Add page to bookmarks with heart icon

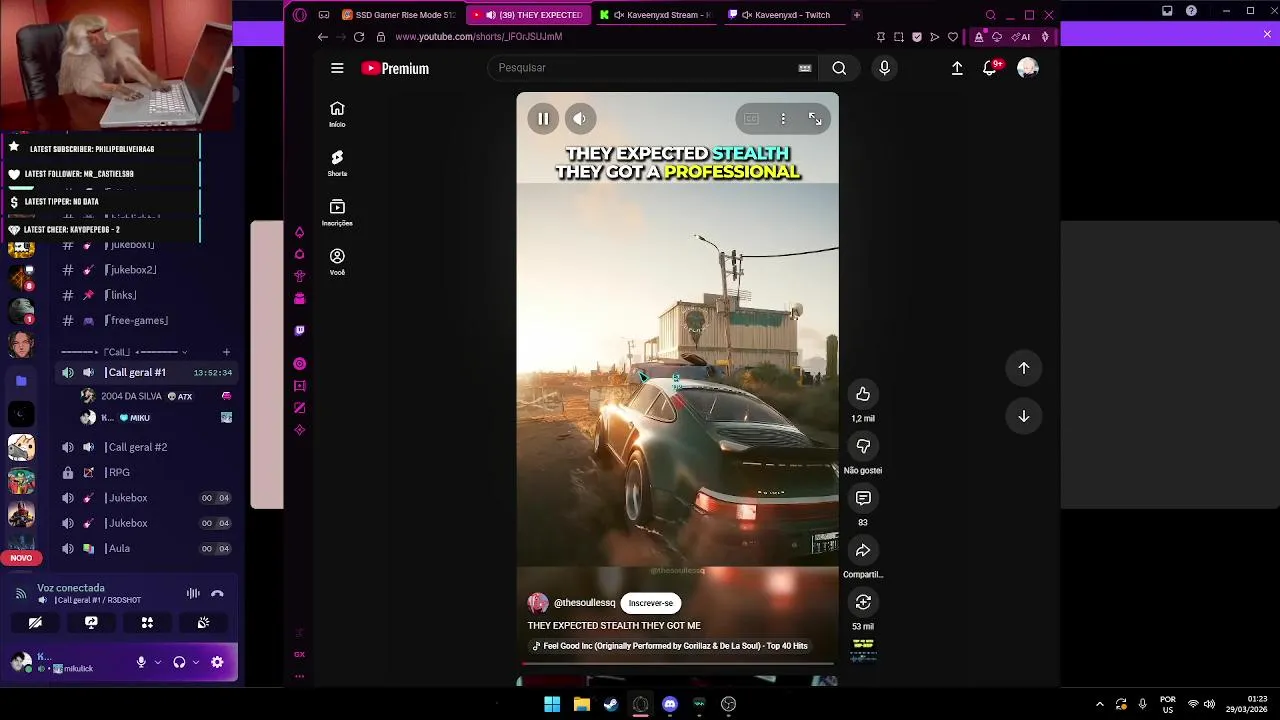click(x=953, y=37)
